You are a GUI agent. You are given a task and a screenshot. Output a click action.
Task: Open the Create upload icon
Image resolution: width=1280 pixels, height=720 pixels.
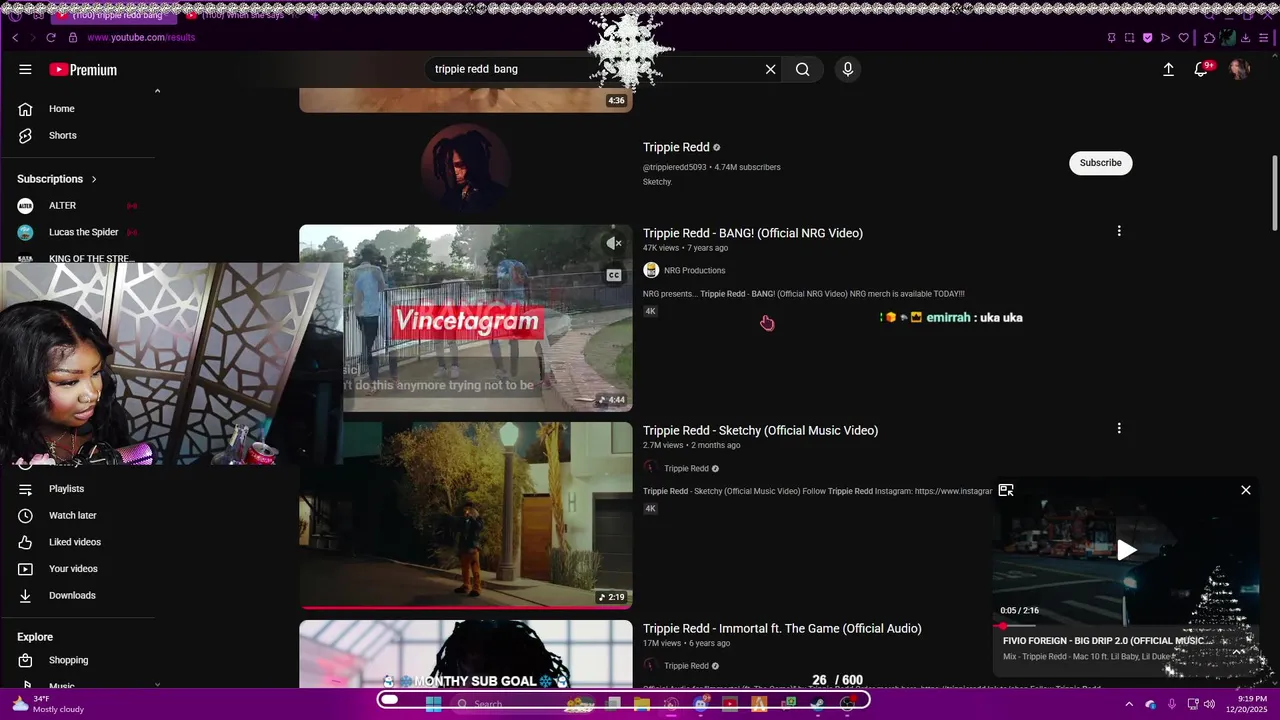click(1168, 69)
